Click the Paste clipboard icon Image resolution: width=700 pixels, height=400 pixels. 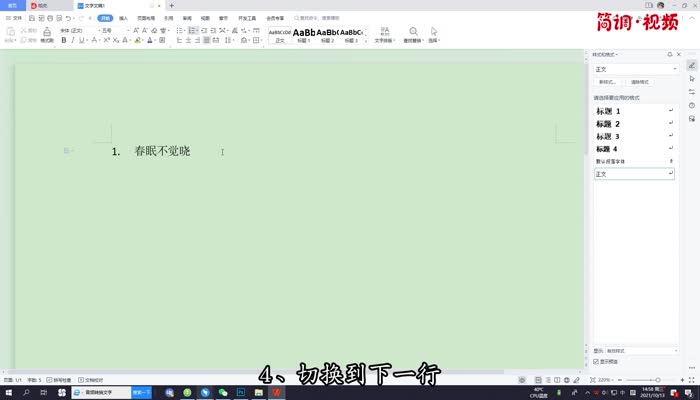[x=10, y=31]
